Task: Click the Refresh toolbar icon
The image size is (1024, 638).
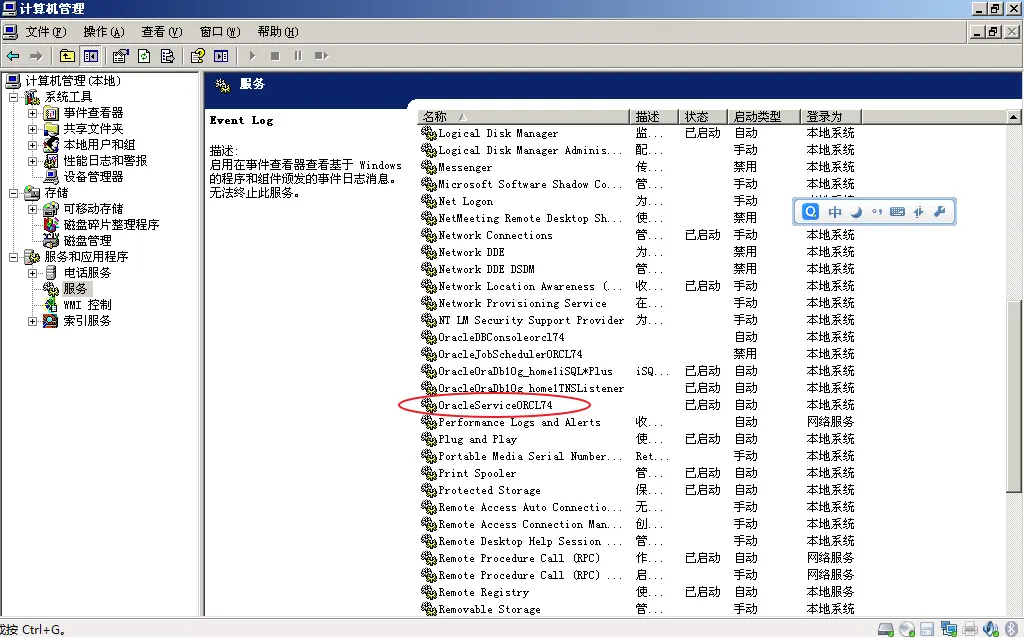Action: [x=144, y=56]
